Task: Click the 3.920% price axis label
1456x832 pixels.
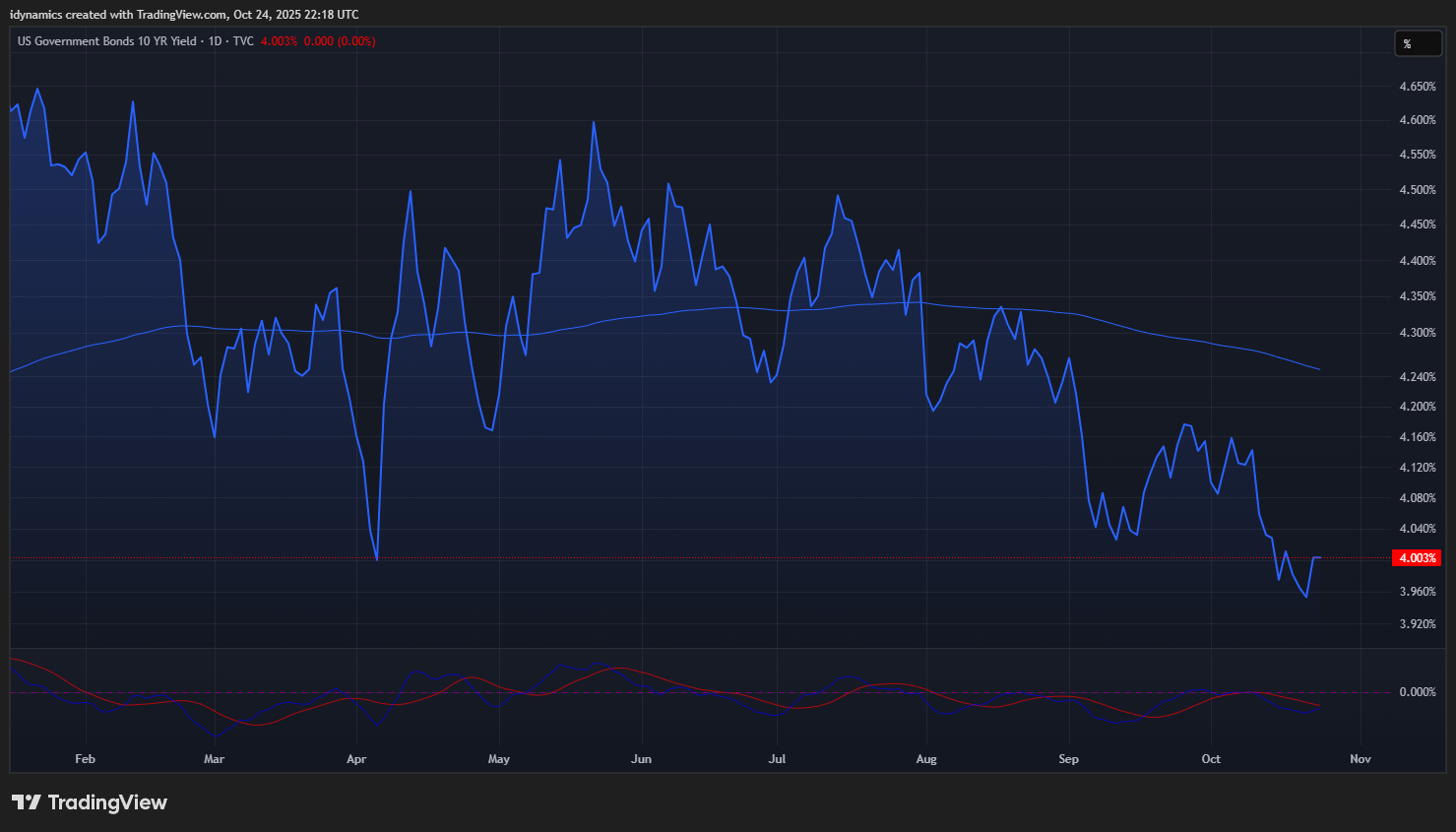Action: [1417, 624]
